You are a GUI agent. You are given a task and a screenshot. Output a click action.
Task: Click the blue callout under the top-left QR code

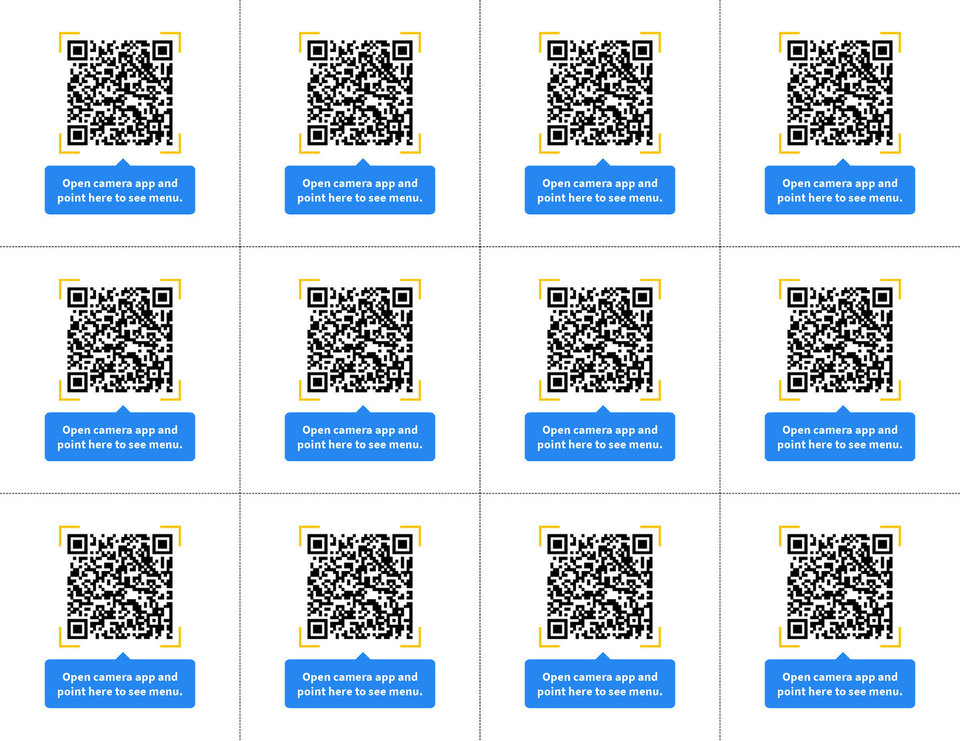point(119,190)
